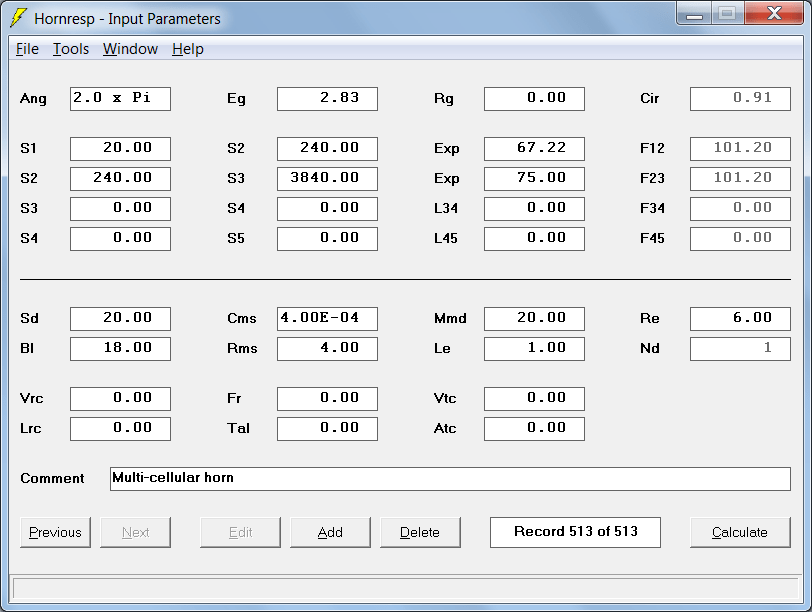The image size is (812, 612).
Task: Open the Help menu
Action: click(187, 49)
